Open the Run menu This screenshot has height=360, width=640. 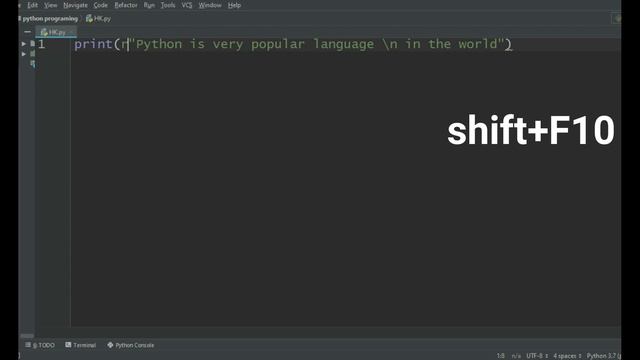(149, 5)
